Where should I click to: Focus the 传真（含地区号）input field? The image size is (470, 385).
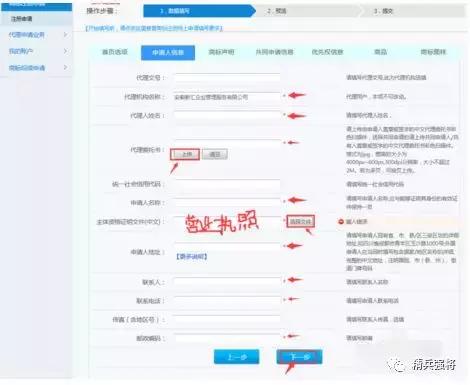coord(227,319)
